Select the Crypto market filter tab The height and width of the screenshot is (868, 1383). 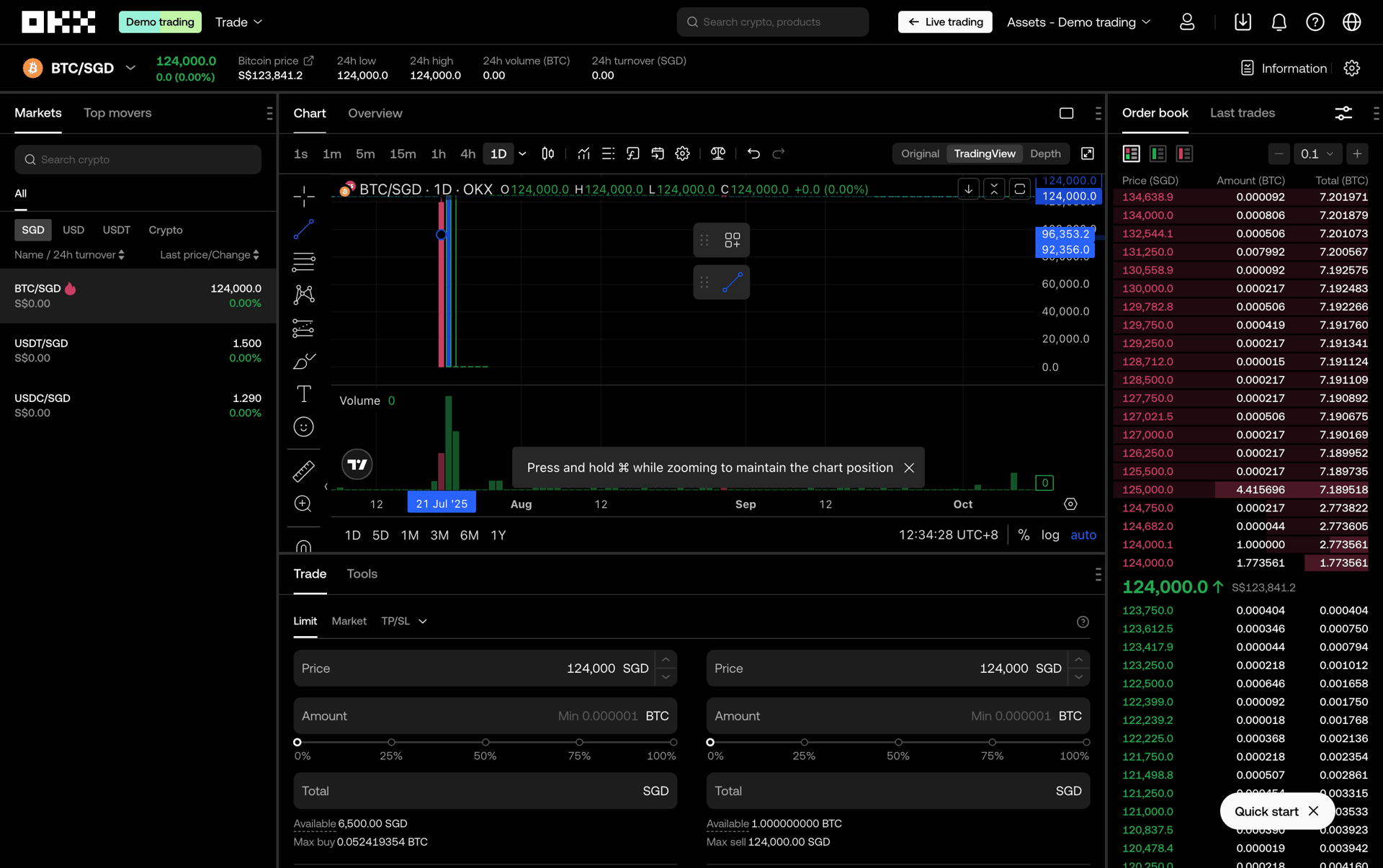pyautogui.click(x=166, y=230)
